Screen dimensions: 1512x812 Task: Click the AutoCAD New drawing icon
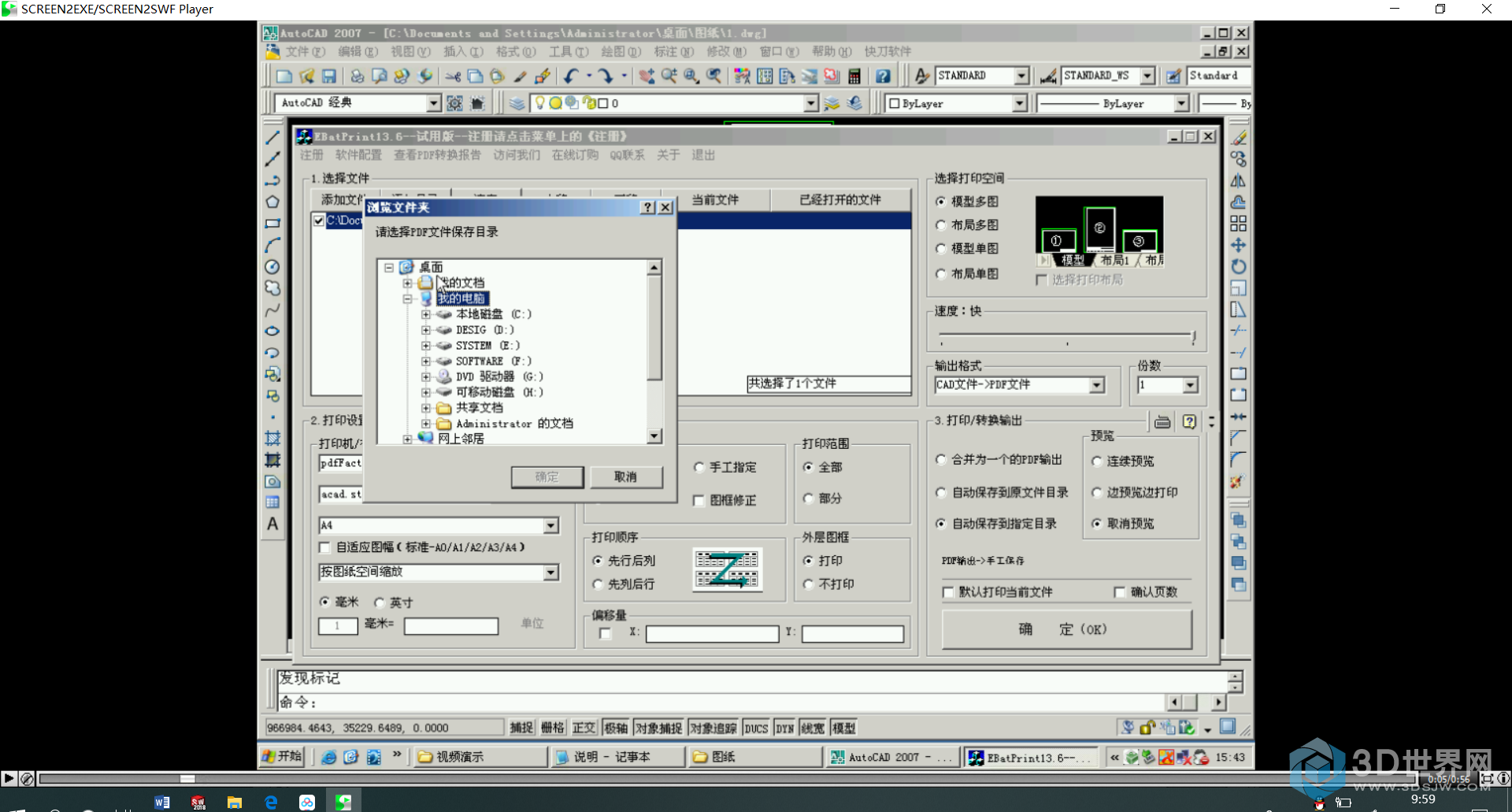point(284,76)
